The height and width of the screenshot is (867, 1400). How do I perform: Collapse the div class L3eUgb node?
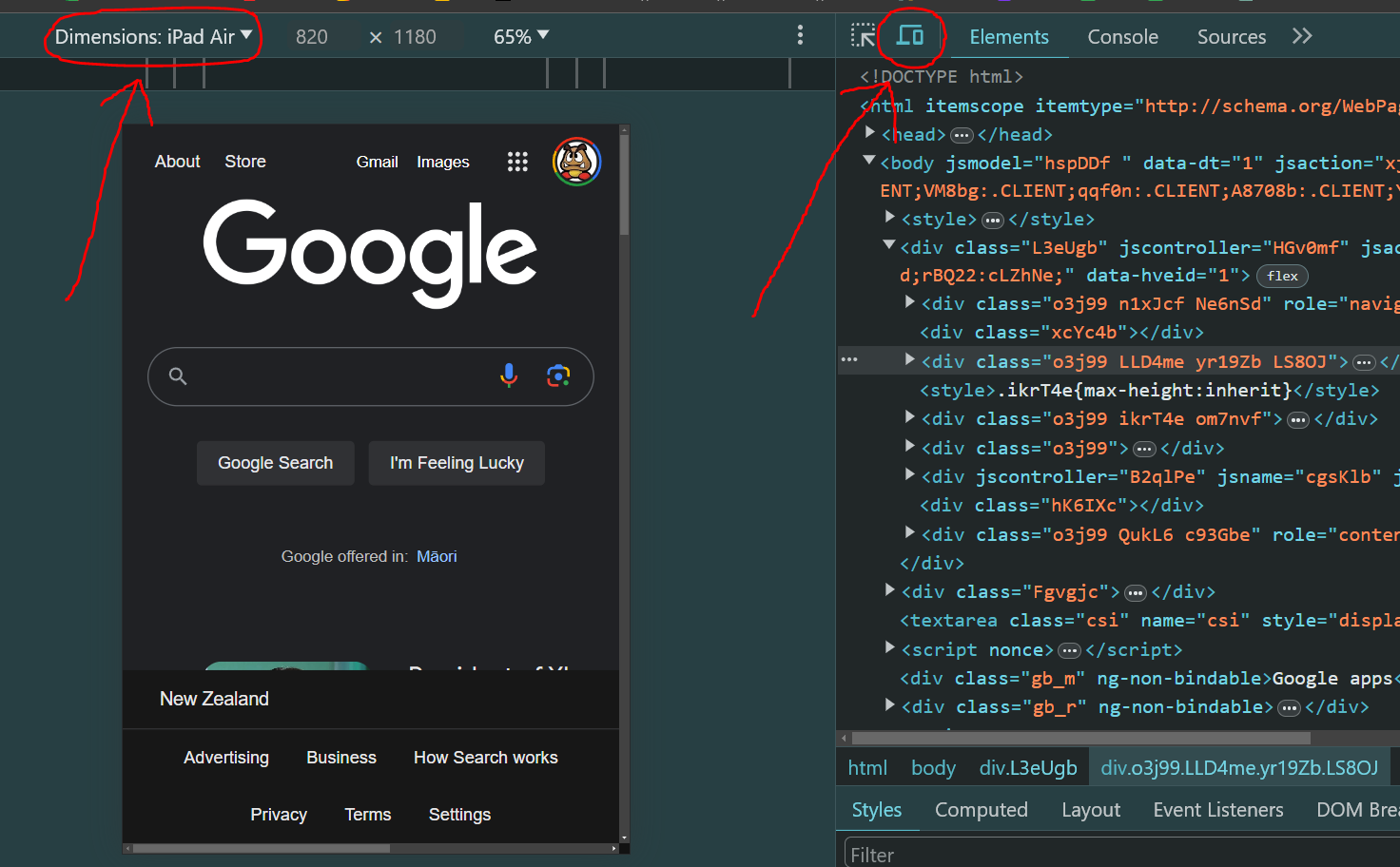(889, 245)
